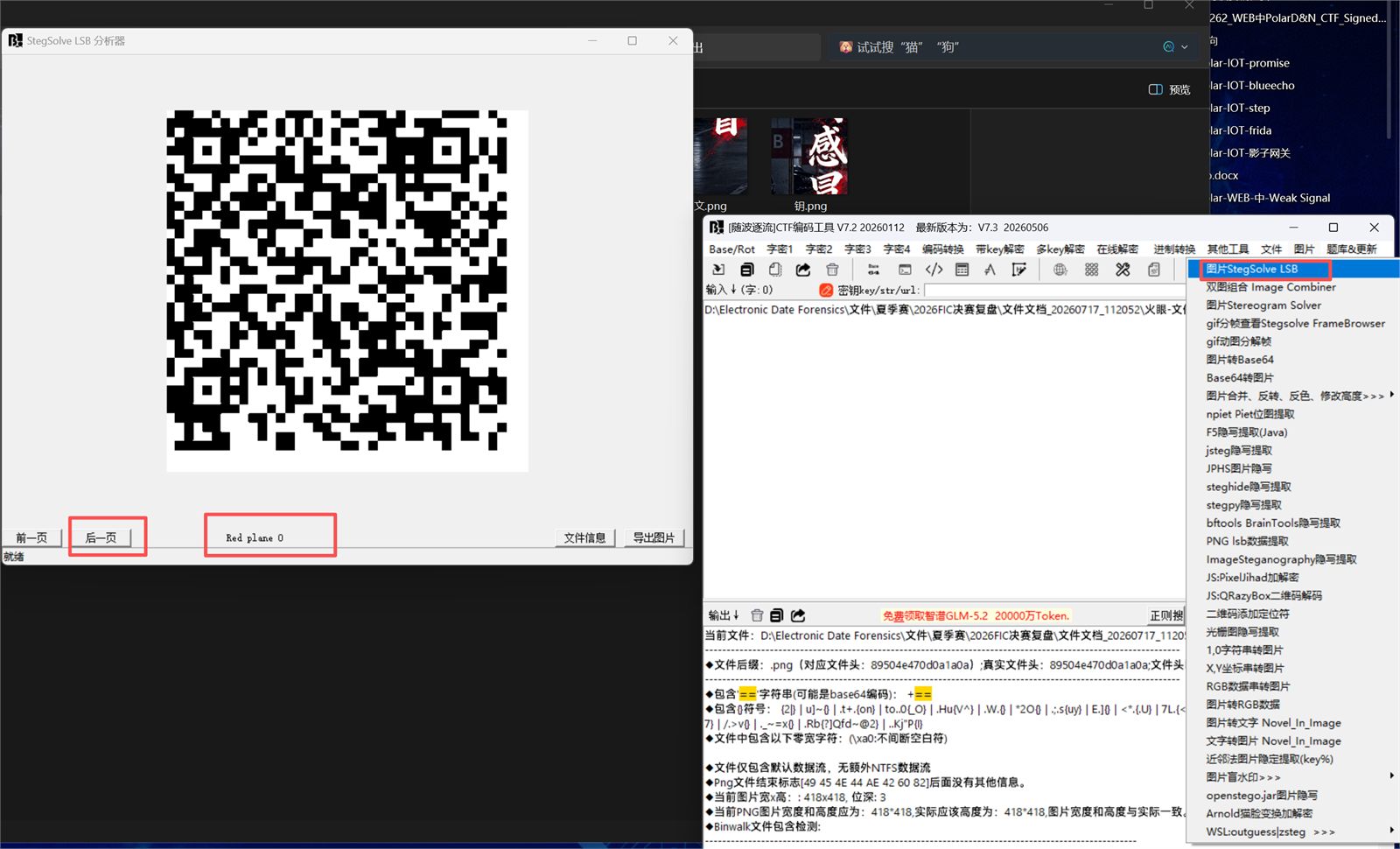
Task: Open the 字密1 menu
Action: (780, 249)
